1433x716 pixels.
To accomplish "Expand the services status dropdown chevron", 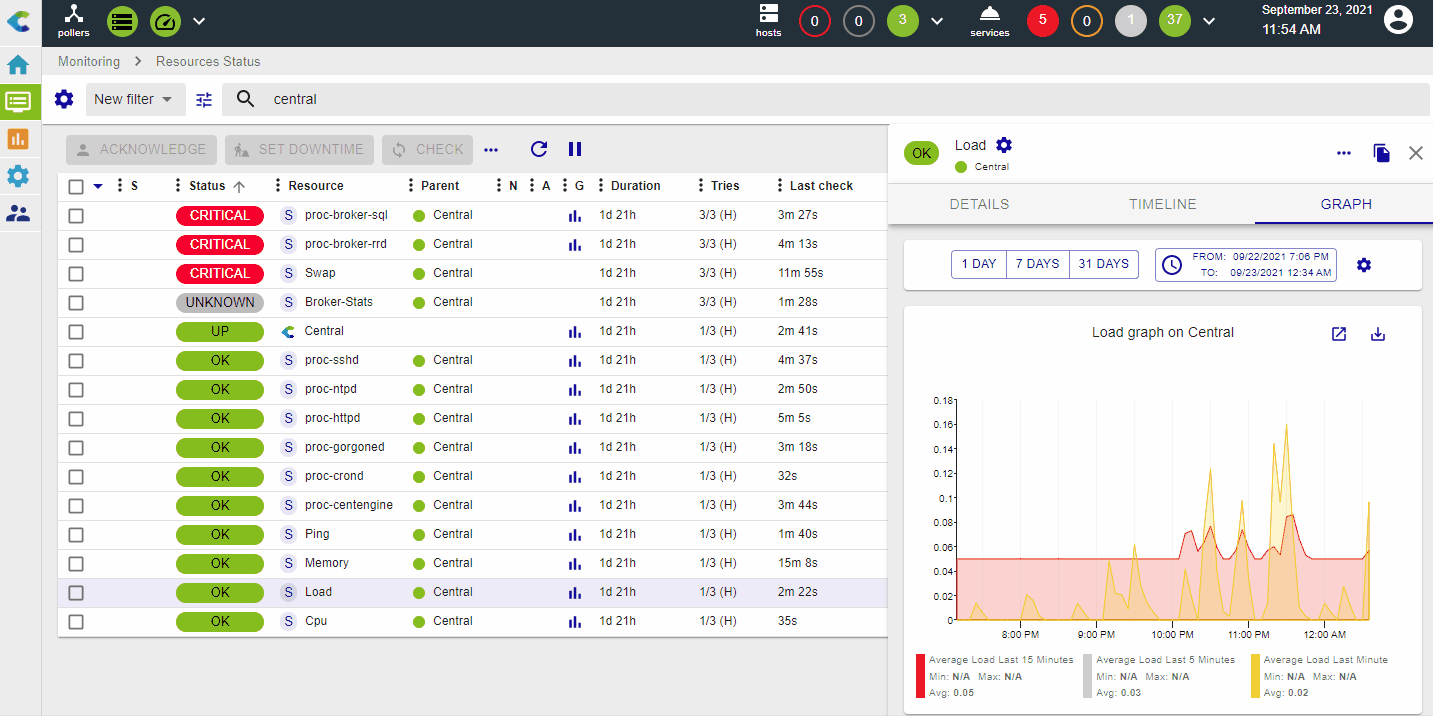I will click(1209, 21).
